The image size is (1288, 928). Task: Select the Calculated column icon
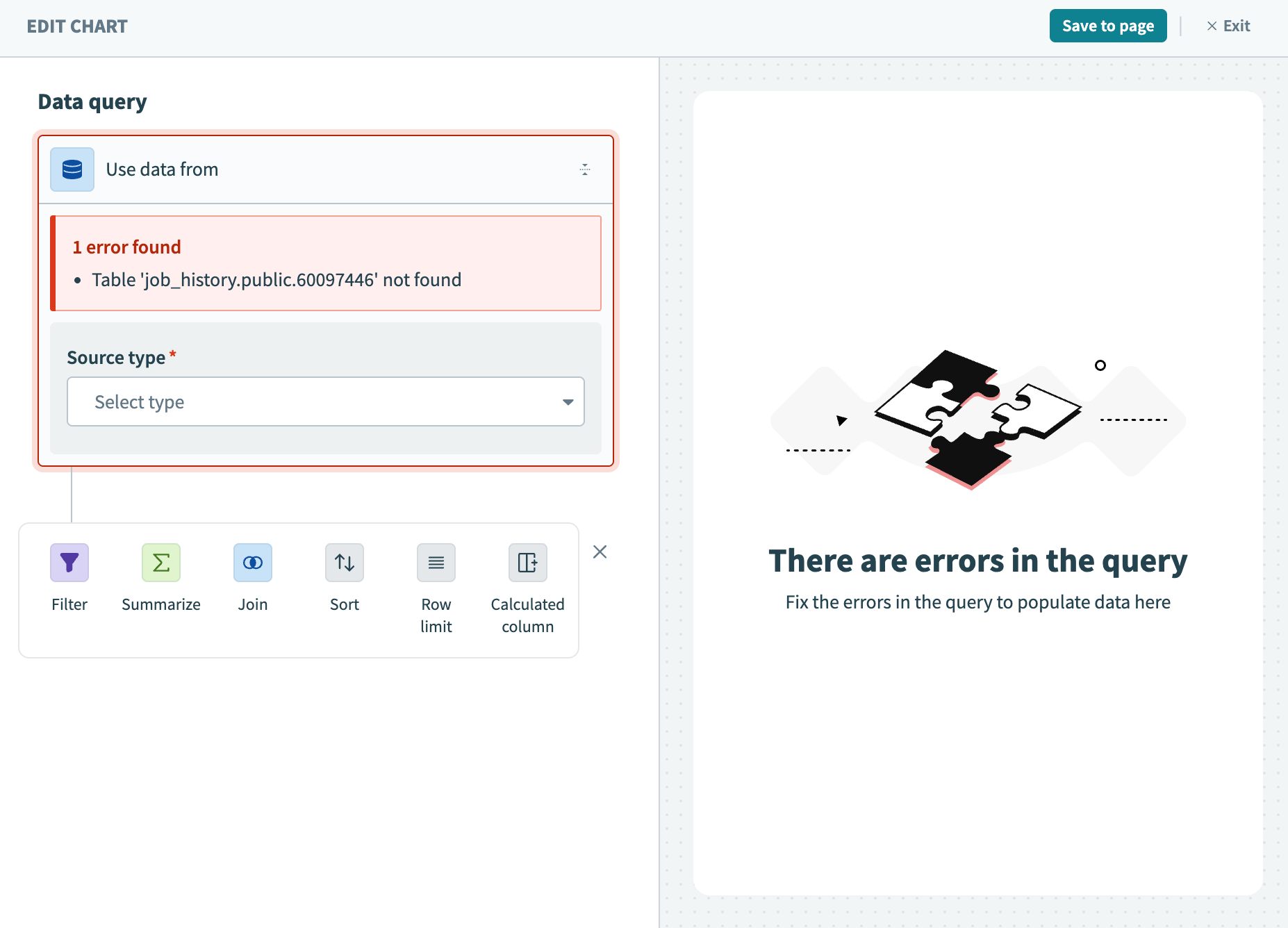527,563
